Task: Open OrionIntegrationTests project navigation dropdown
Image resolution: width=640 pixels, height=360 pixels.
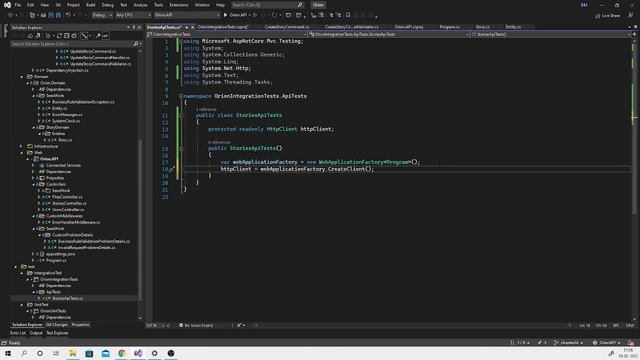Action: coord(227,35)
